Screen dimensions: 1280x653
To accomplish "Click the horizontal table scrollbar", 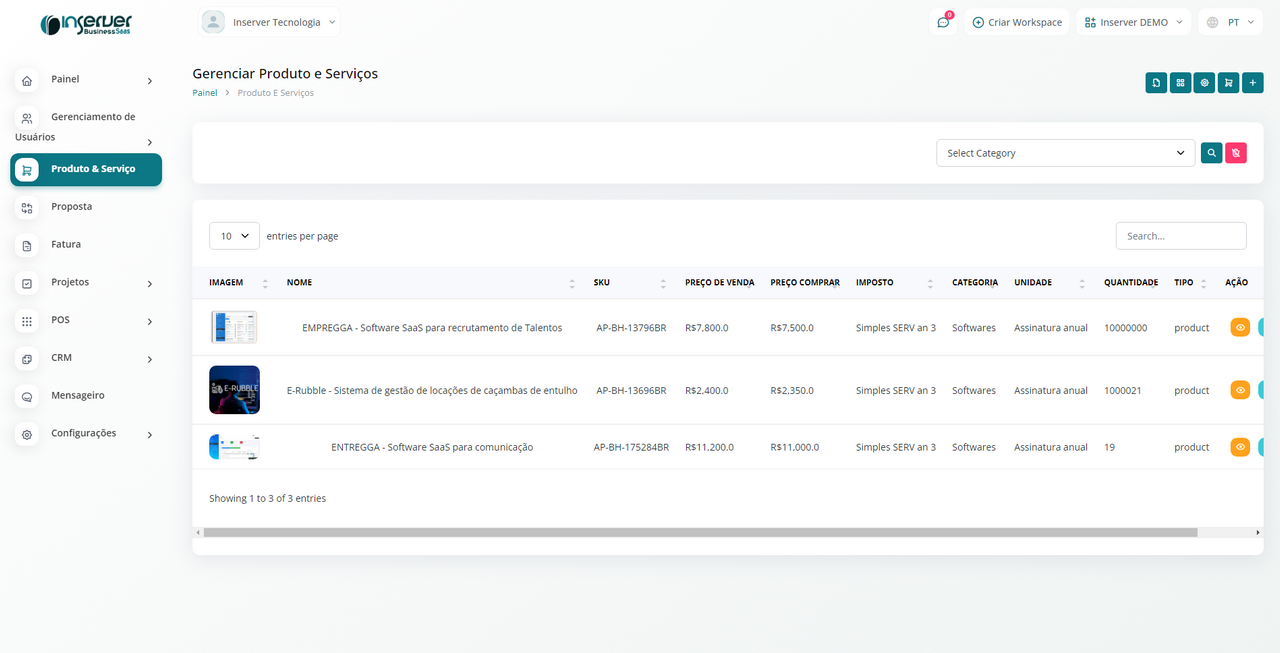I will (x=700, y=533).
